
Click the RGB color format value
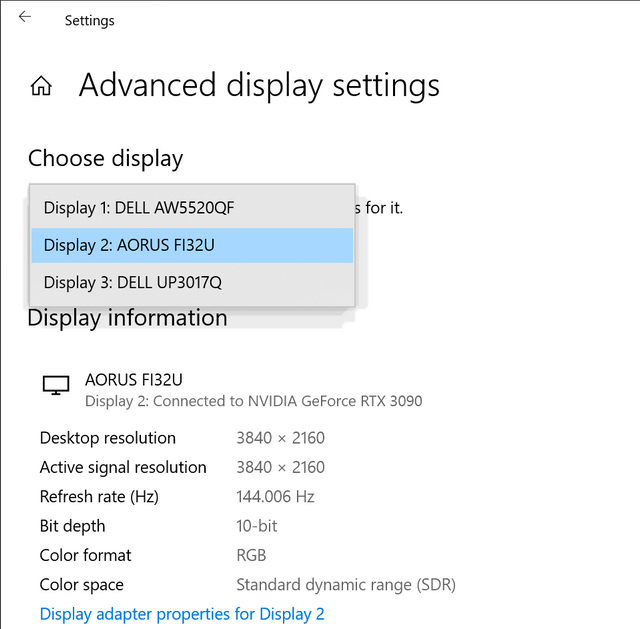click(x=251, y=555)
